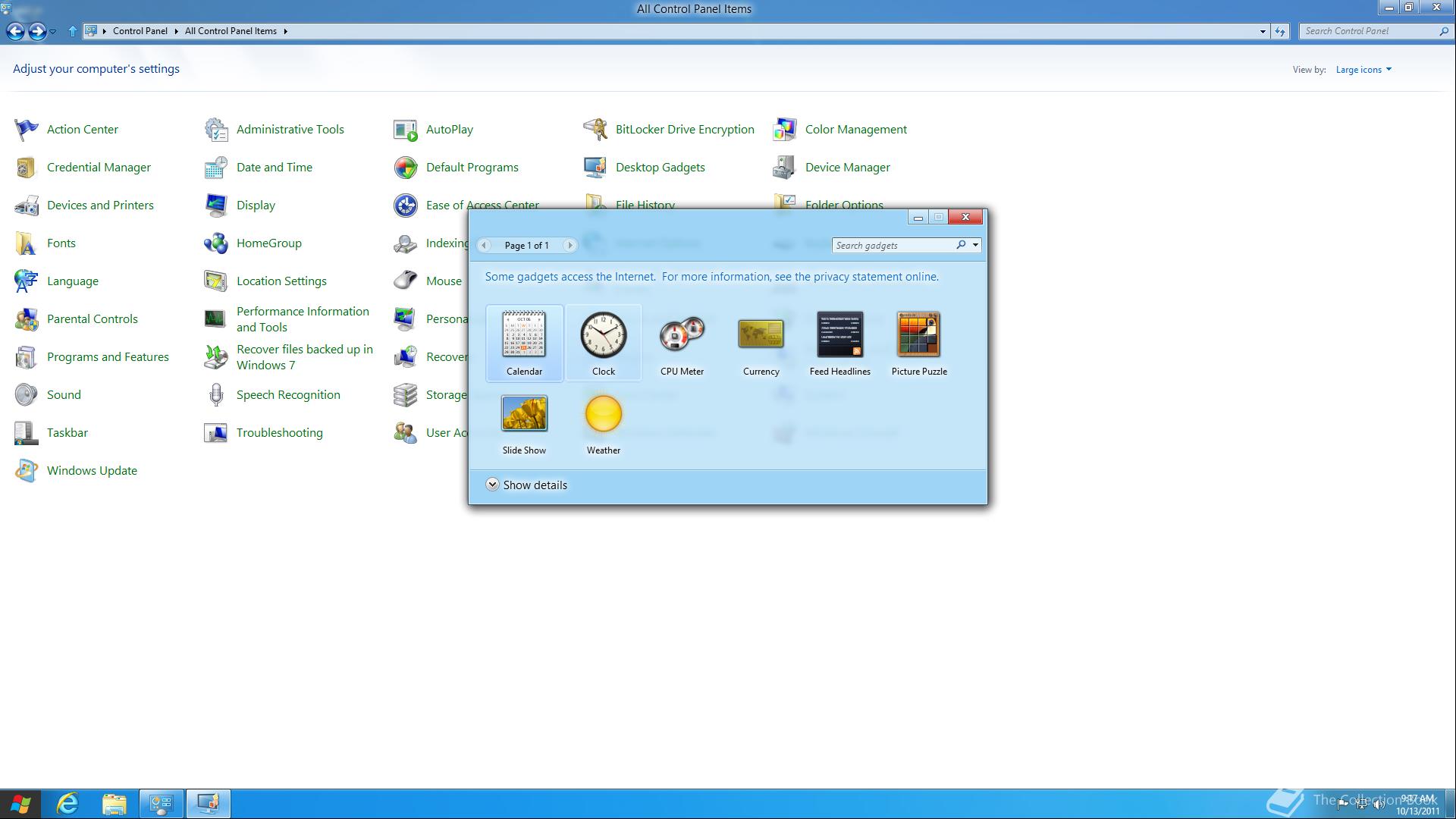Open the Fonts folder icon
Image resolution: width=1456 pixels, height=819 pixels.
27,243
